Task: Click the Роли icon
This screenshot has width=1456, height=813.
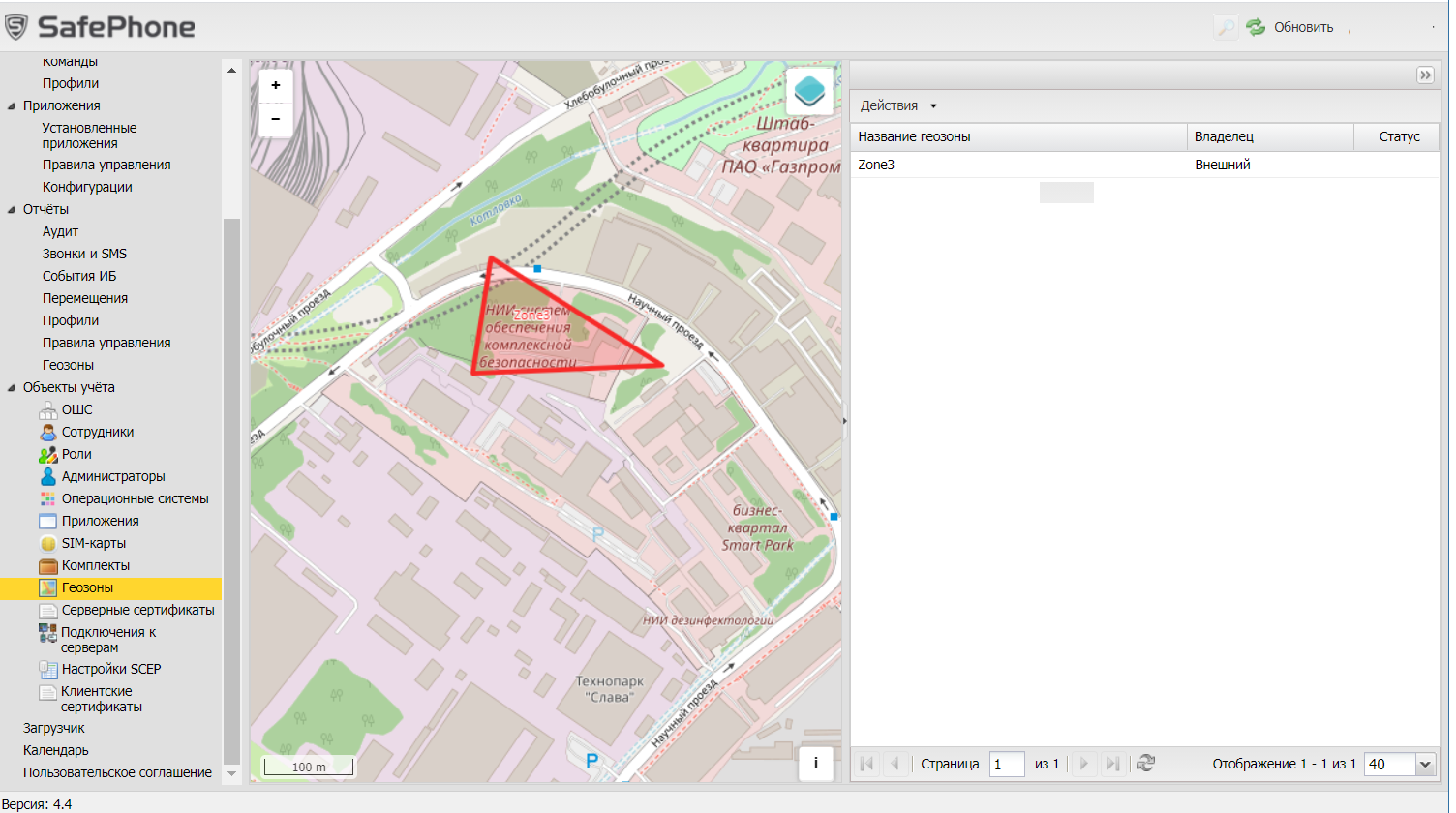Action: (48, 454)
